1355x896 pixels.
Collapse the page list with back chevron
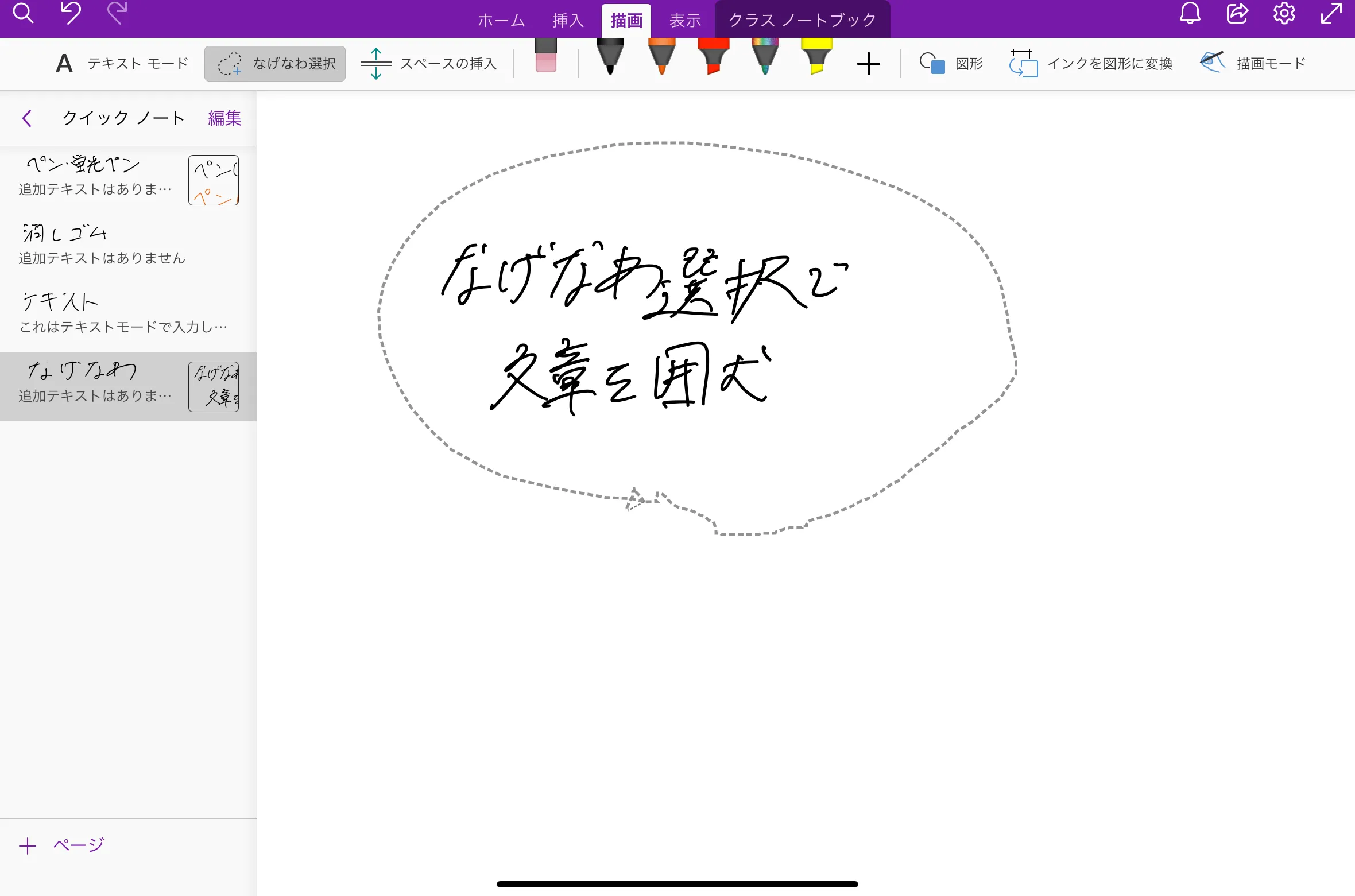tap(27, 118)
